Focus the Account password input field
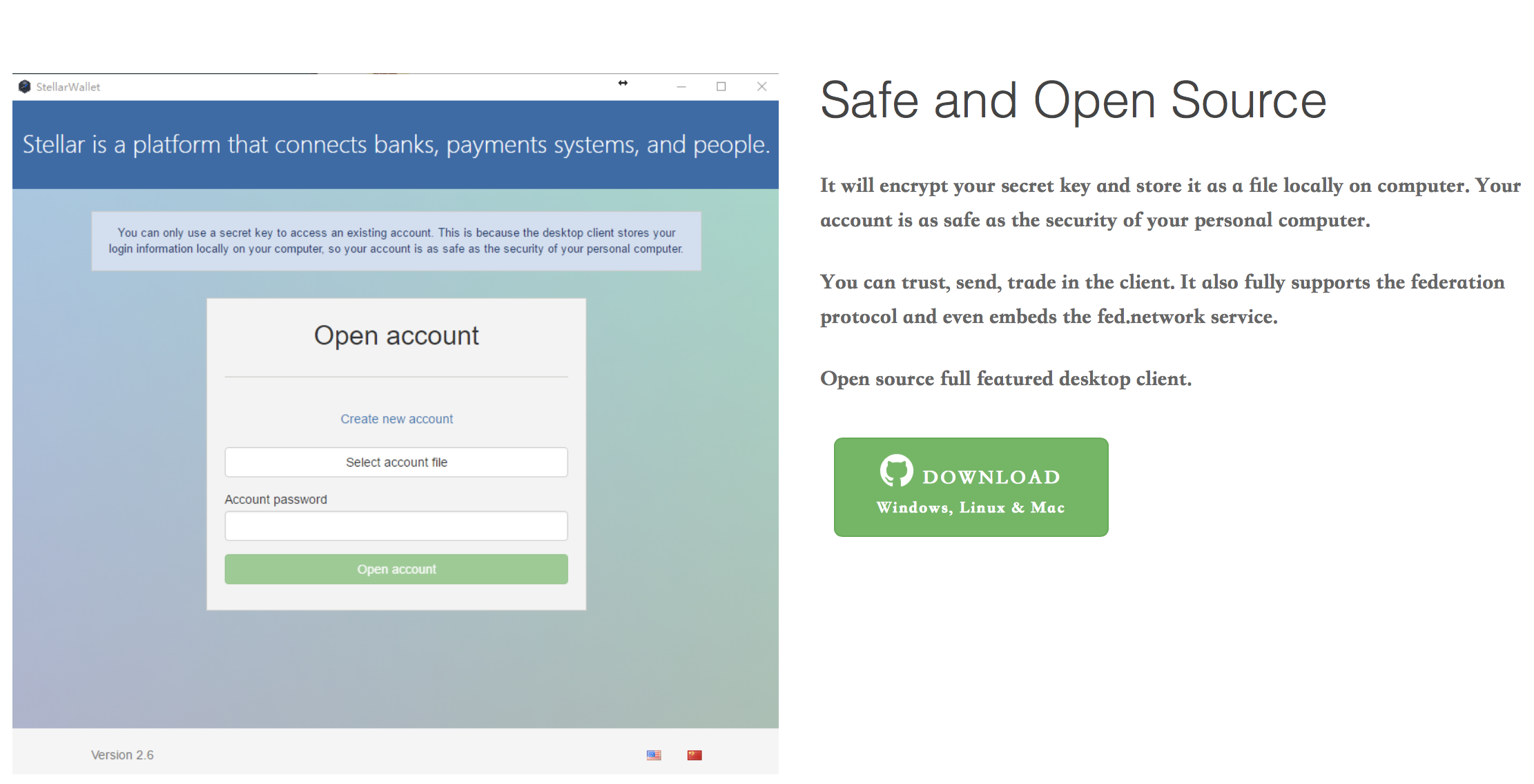 point(396,526)
